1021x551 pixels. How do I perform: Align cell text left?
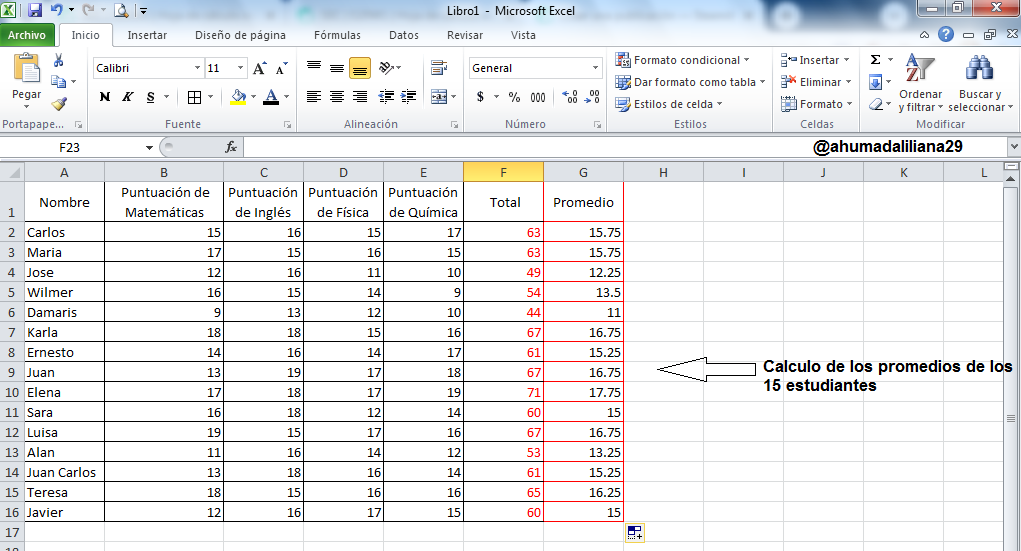coord(314,97)
